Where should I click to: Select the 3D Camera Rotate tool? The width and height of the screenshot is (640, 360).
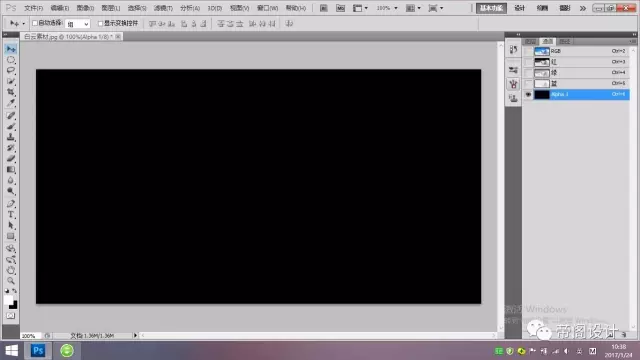pyautogui.click(x=11, y=259)
